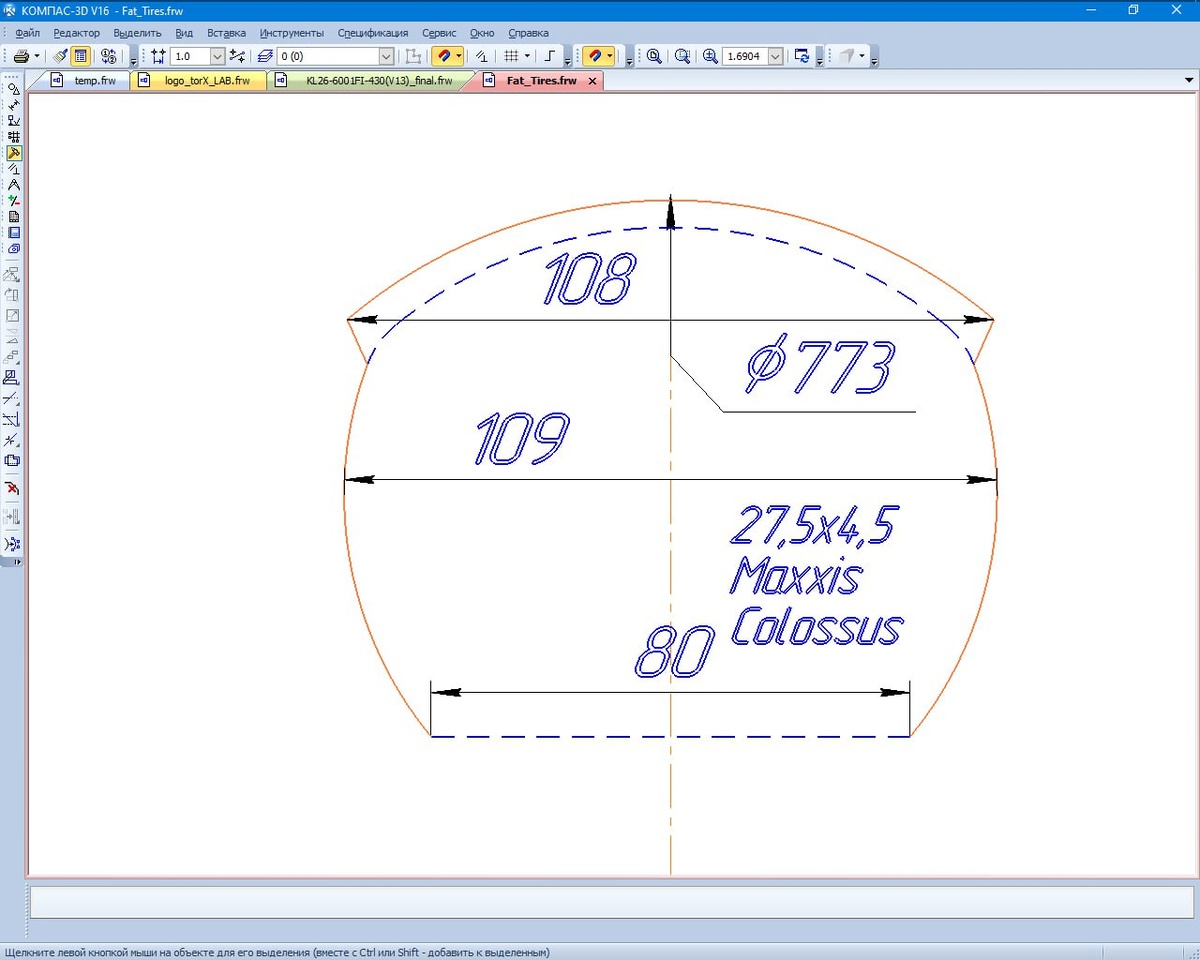Toggle the highlighted hammer parametrization icon
The image size is (1200, 960).
pyautogui.click(x=14, y=153)
